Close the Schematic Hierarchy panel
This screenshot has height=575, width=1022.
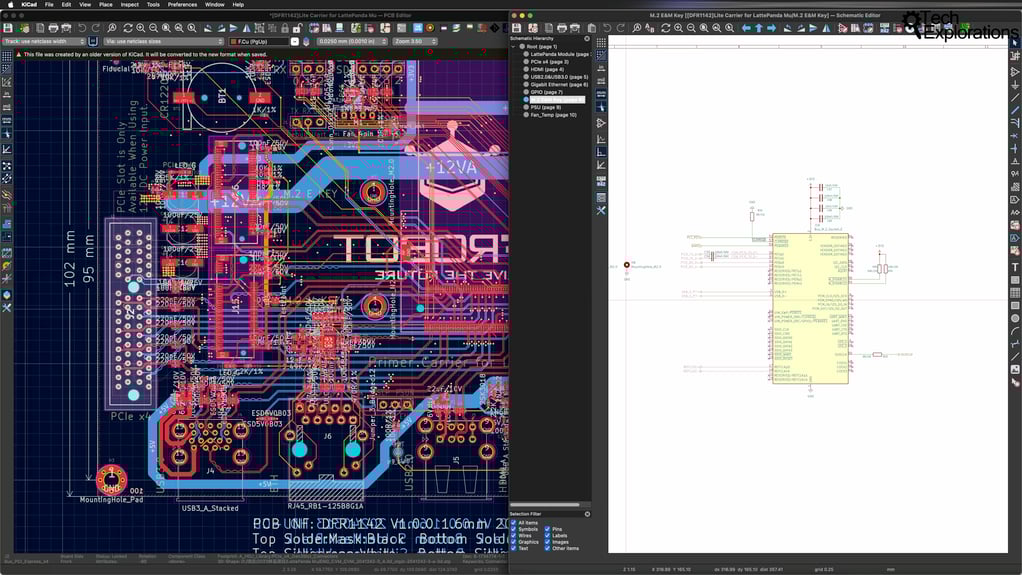587,38
